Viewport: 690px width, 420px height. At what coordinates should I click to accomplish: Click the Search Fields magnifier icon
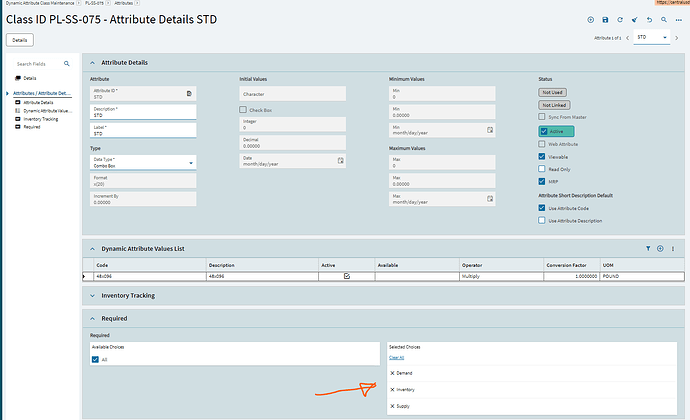click(66, 64)
